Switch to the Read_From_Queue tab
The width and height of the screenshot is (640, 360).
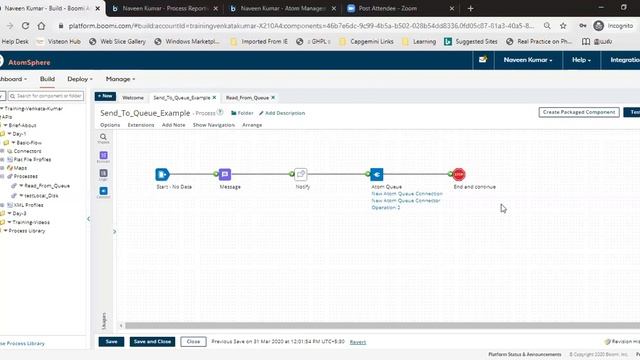247,98
